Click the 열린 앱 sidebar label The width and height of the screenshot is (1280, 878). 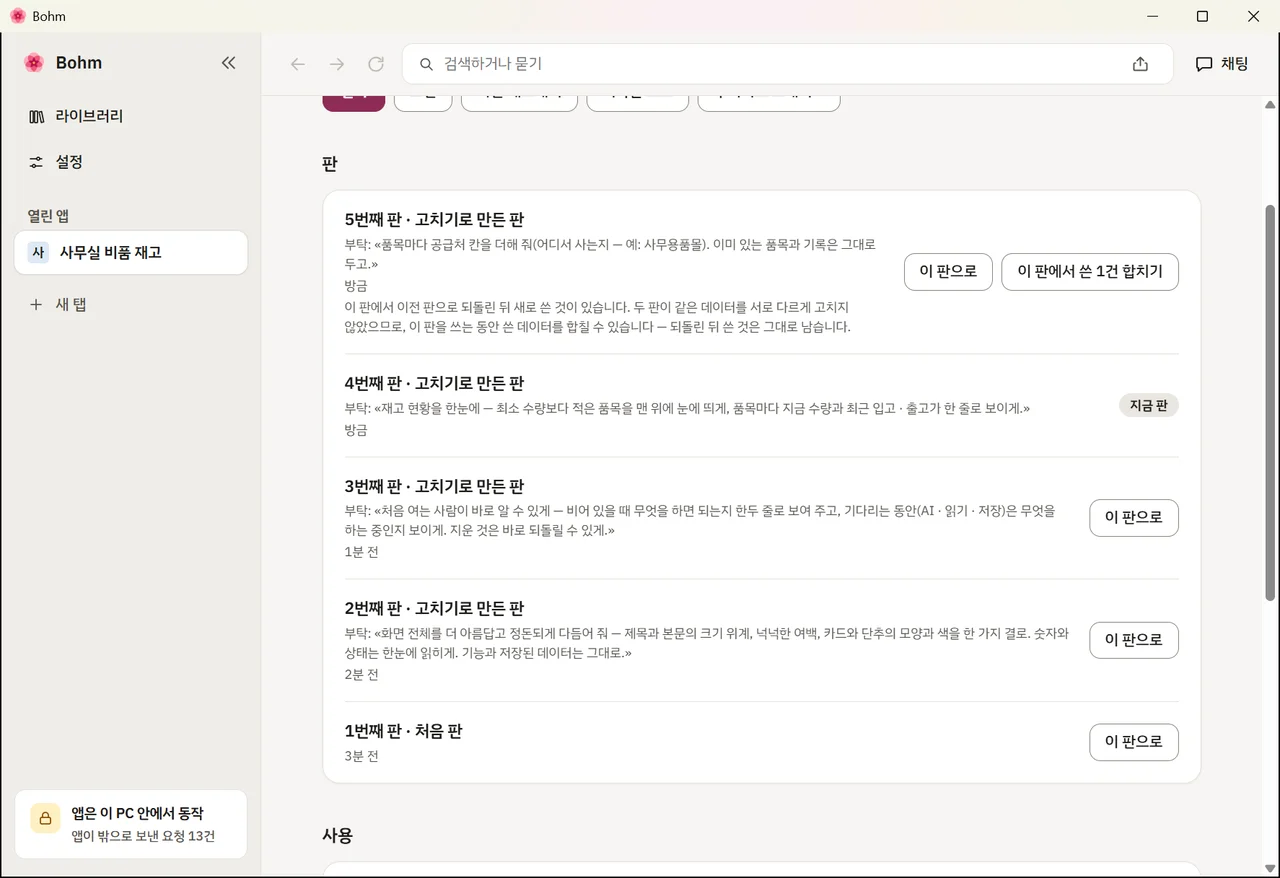[48, 216]
